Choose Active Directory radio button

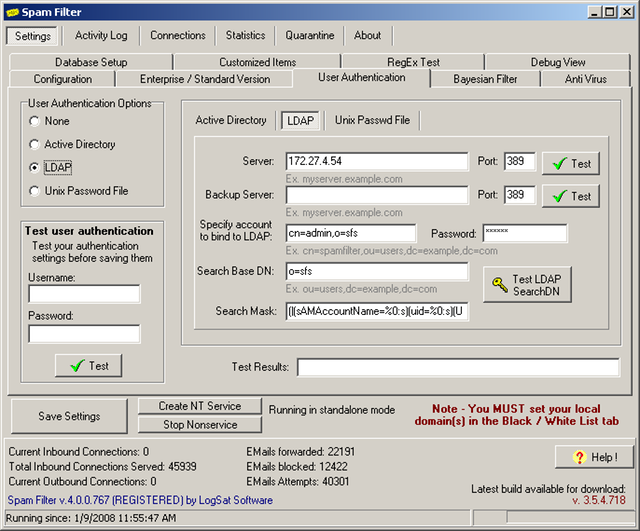pos(36,144)
